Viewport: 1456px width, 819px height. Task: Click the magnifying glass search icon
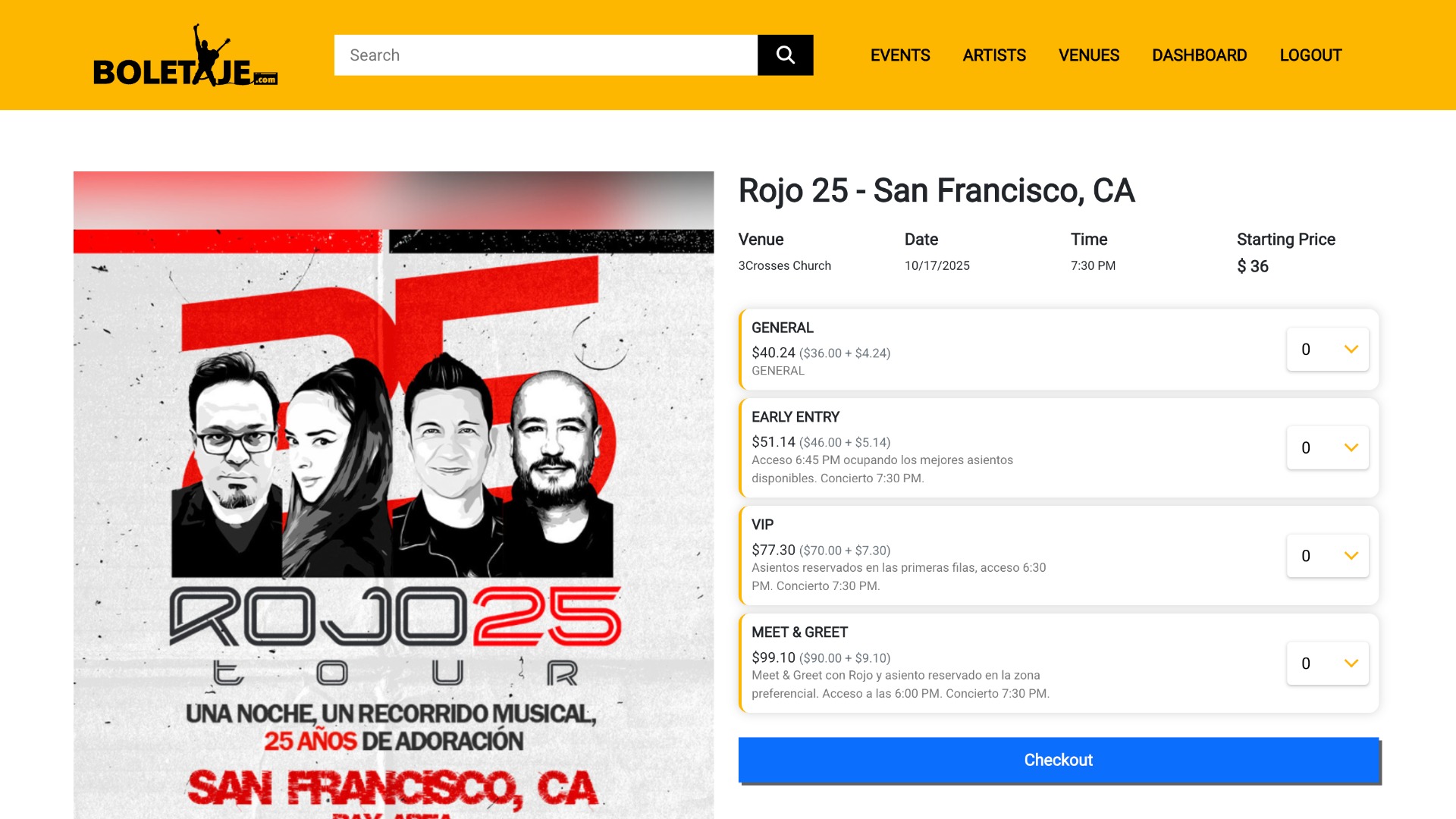click(x=785, y=55)
